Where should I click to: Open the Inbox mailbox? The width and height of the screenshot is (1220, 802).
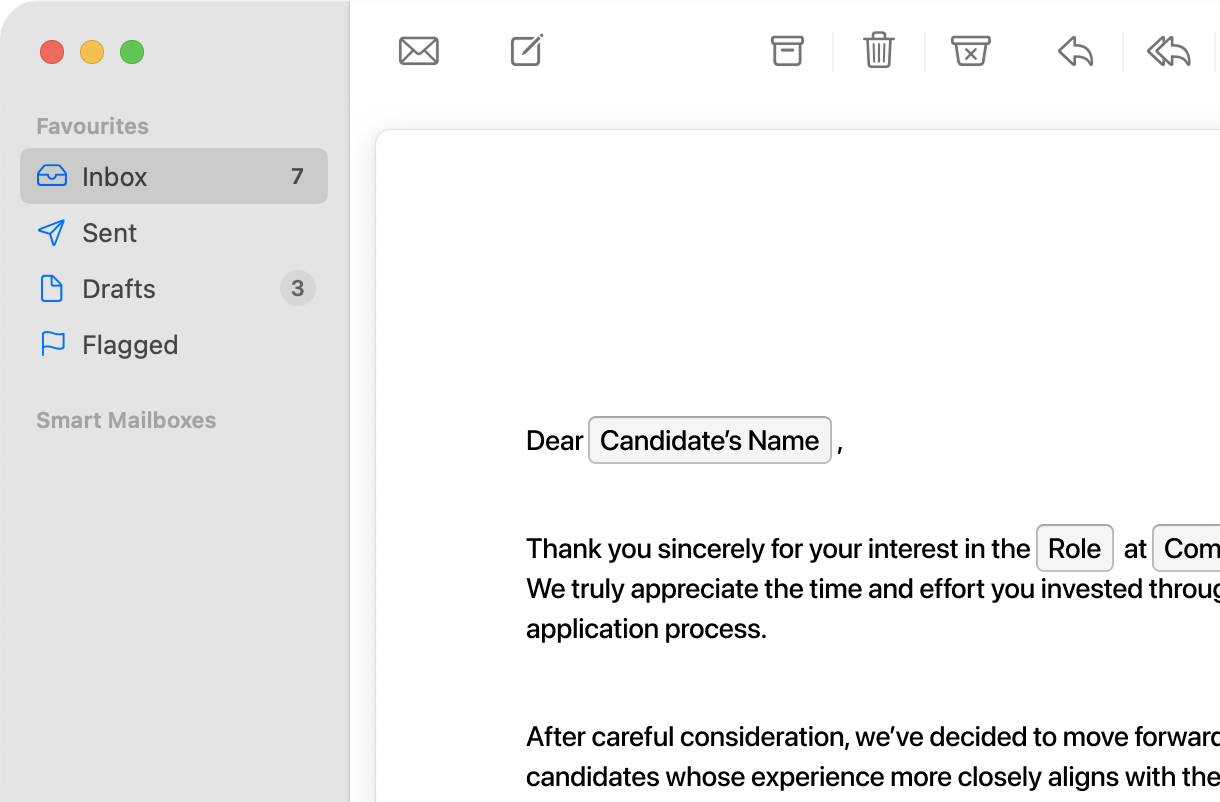click(x=174, y=176)
